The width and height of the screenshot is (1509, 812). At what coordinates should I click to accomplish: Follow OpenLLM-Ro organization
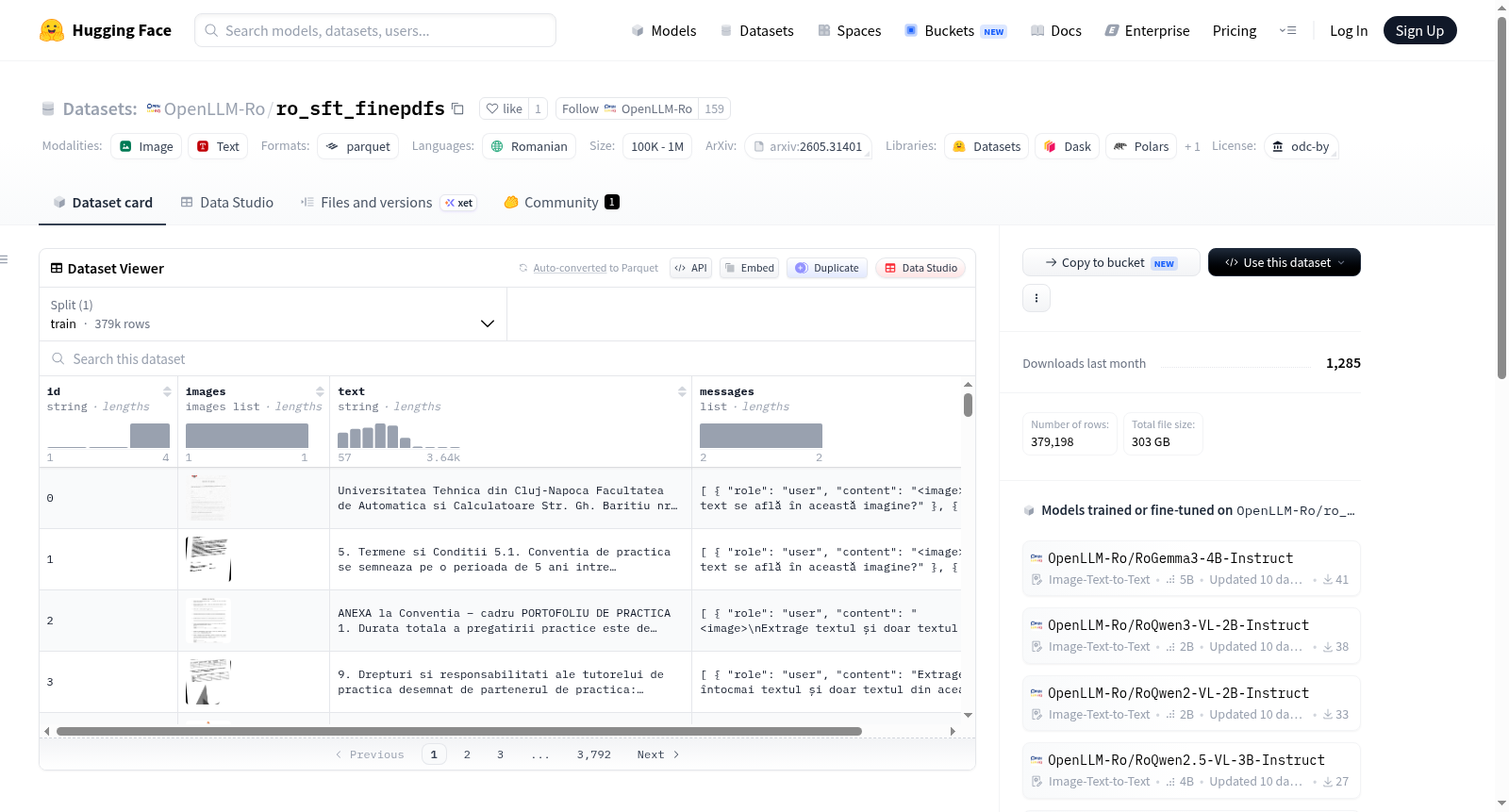[626, 108]
